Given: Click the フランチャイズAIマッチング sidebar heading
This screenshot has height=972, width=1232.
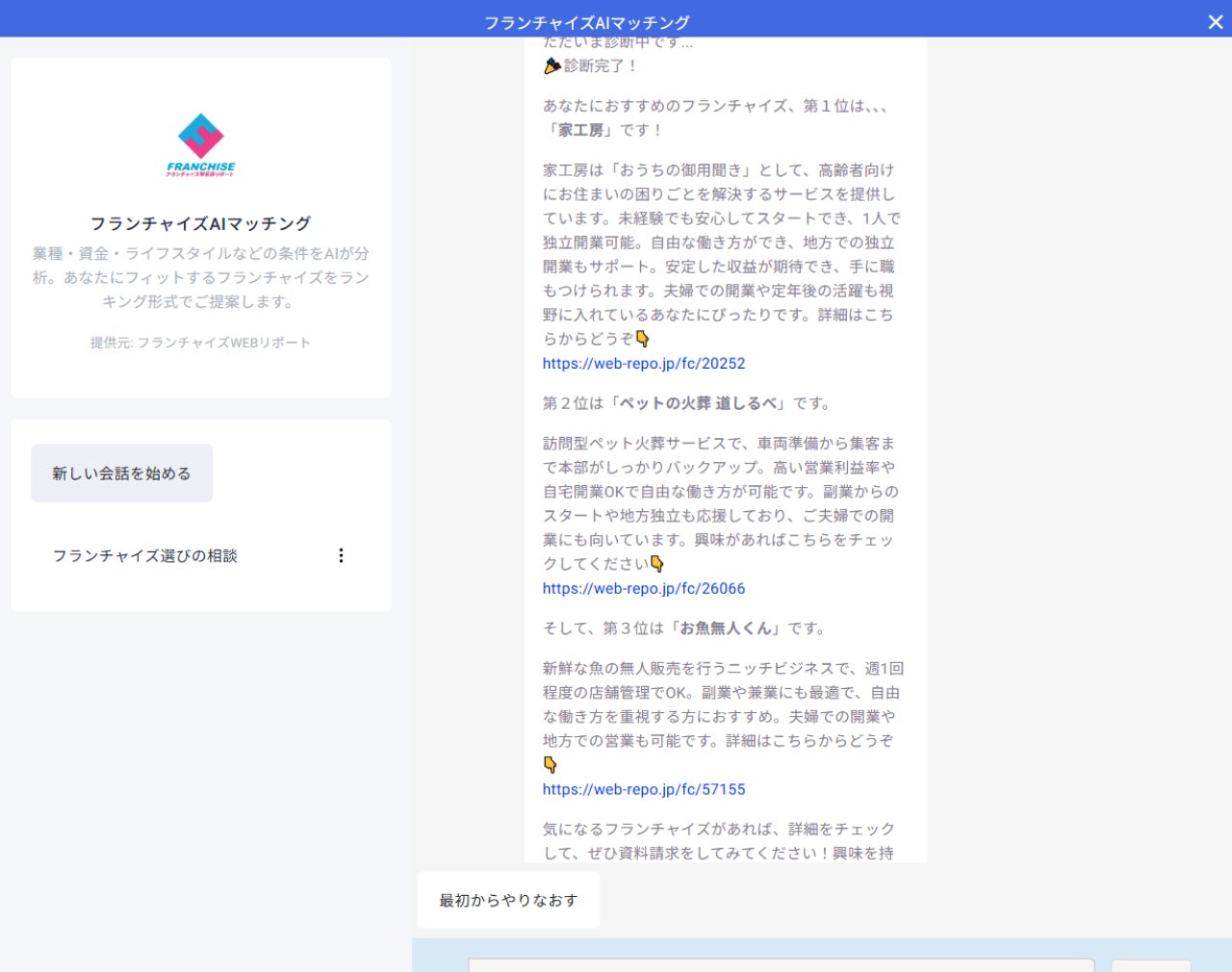Looking at the screenshot, I should 201,224.
